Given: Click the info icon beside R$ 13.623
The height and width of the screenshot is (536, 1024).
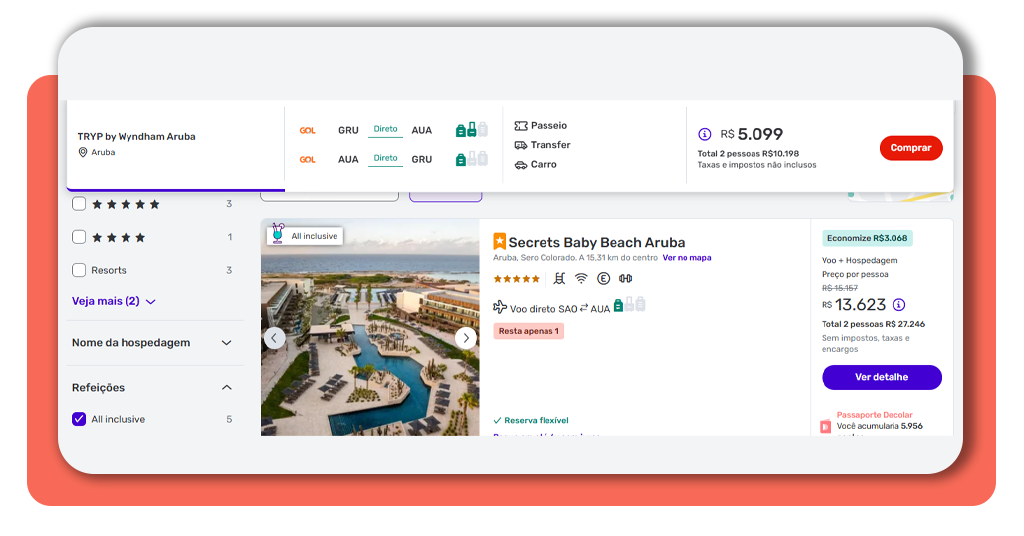Looking at the screenshot, I should (x=898, y=305).
